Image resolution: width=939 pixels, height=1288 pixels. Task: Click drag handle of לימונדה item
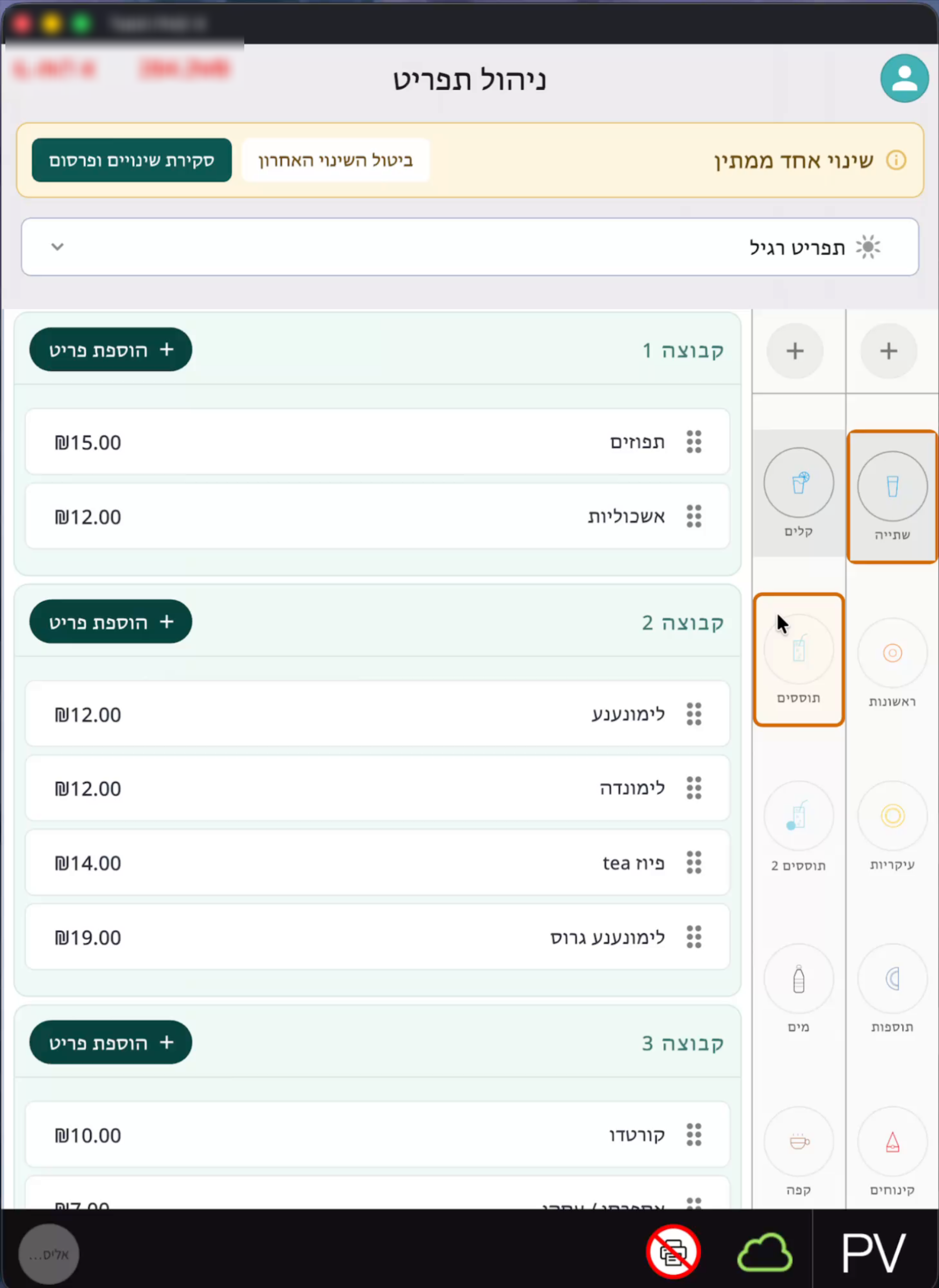tap(694, 788)
